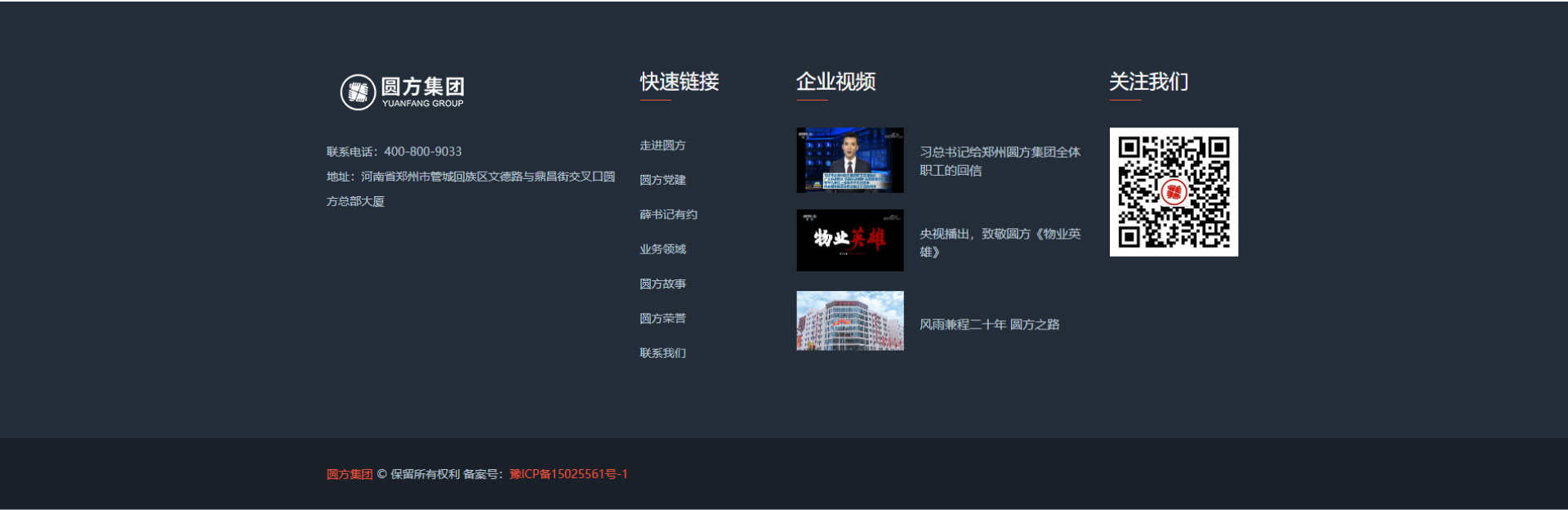The width and height of the screenshot is (1568, 510).
Task: Go to 业务领域 quick link
Action: (x=662, y=249)
